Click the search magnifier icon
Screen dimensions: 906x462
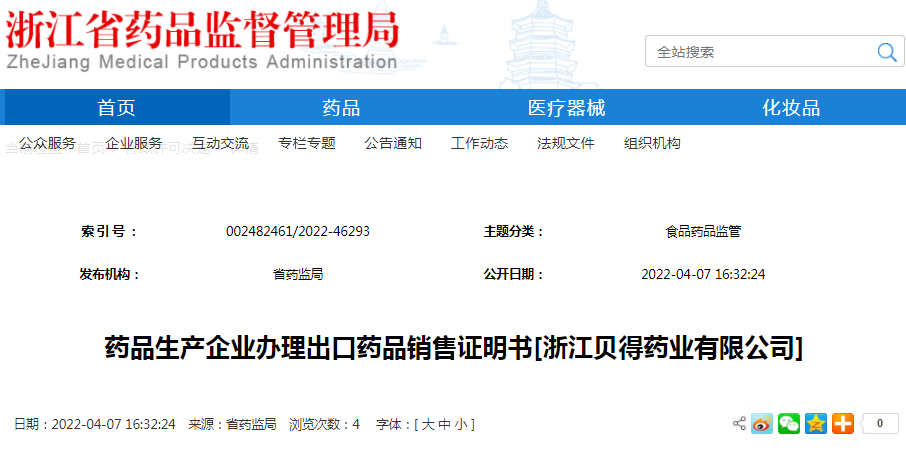[886, 52]
